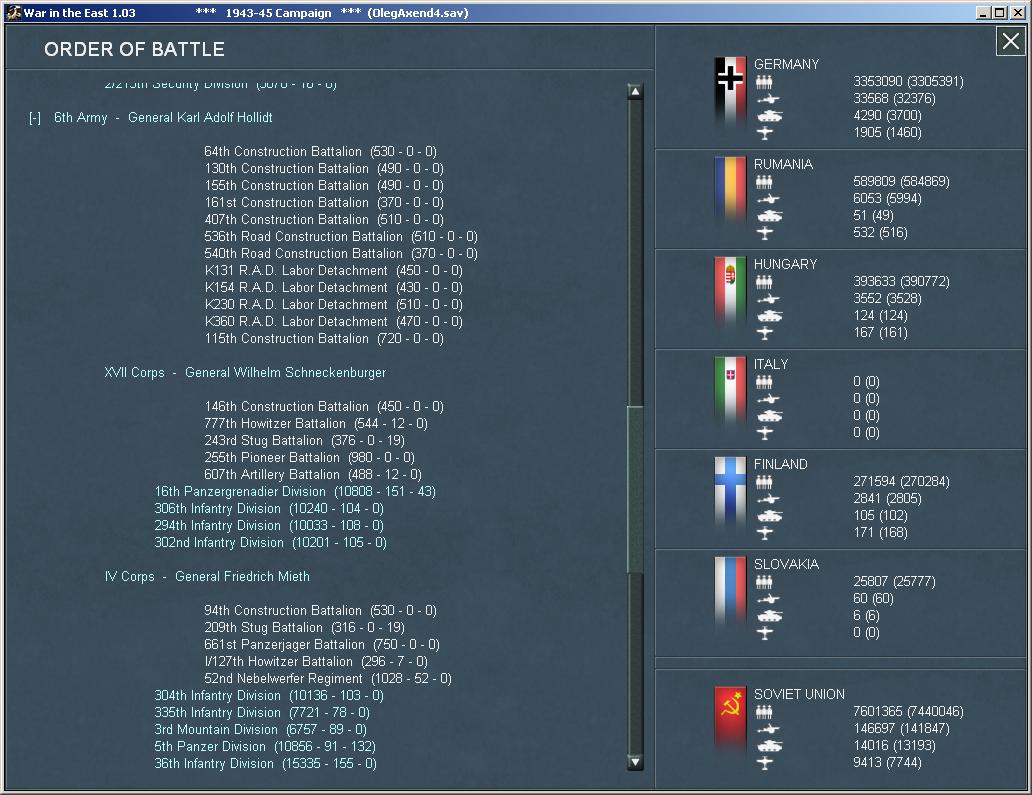This screenshot has height=795, width=1032.
Task: Click the K360 R.A.D. Labor Detachment row
Action: (334, 322)
